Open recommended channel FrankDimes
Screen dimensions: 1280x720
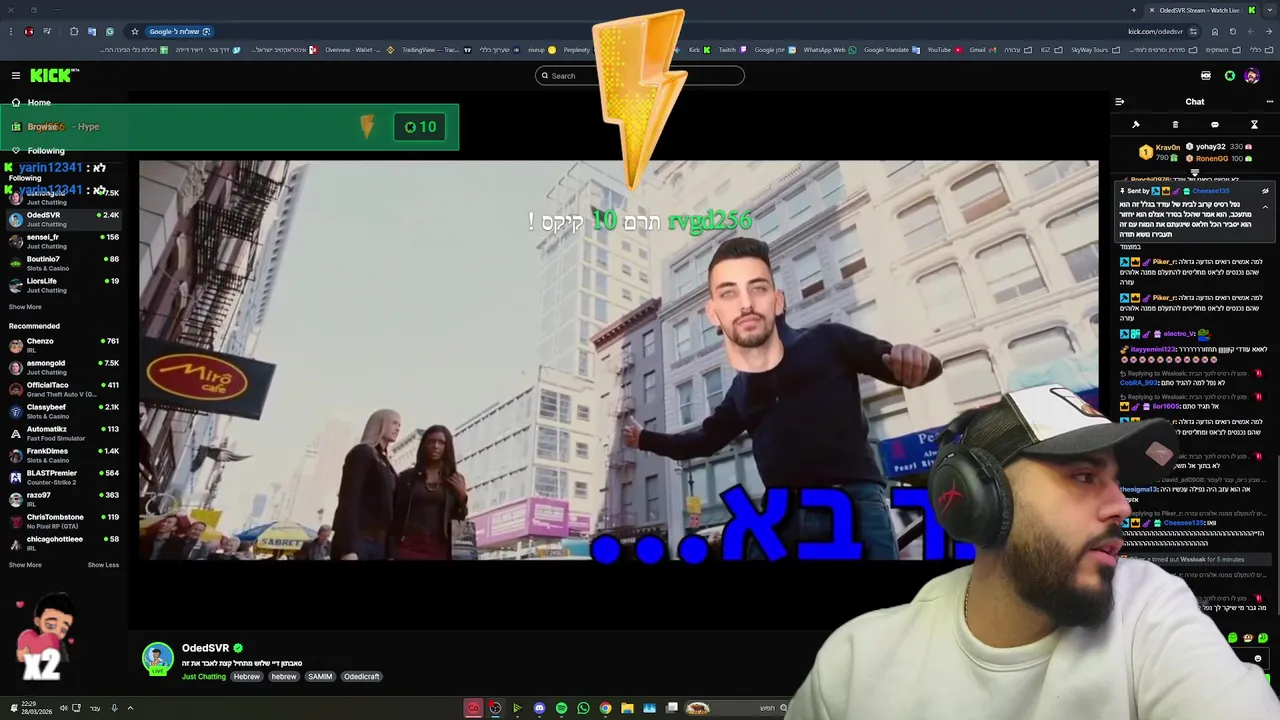pos(64,455)
